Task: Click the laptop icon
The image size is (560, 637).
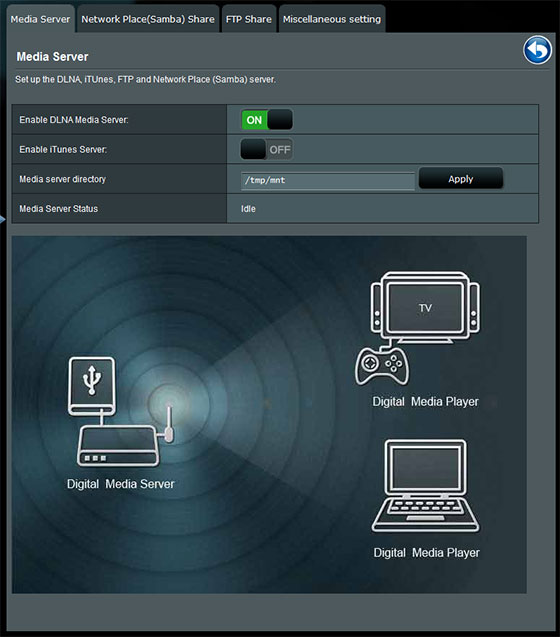Action: click(425, 486)
